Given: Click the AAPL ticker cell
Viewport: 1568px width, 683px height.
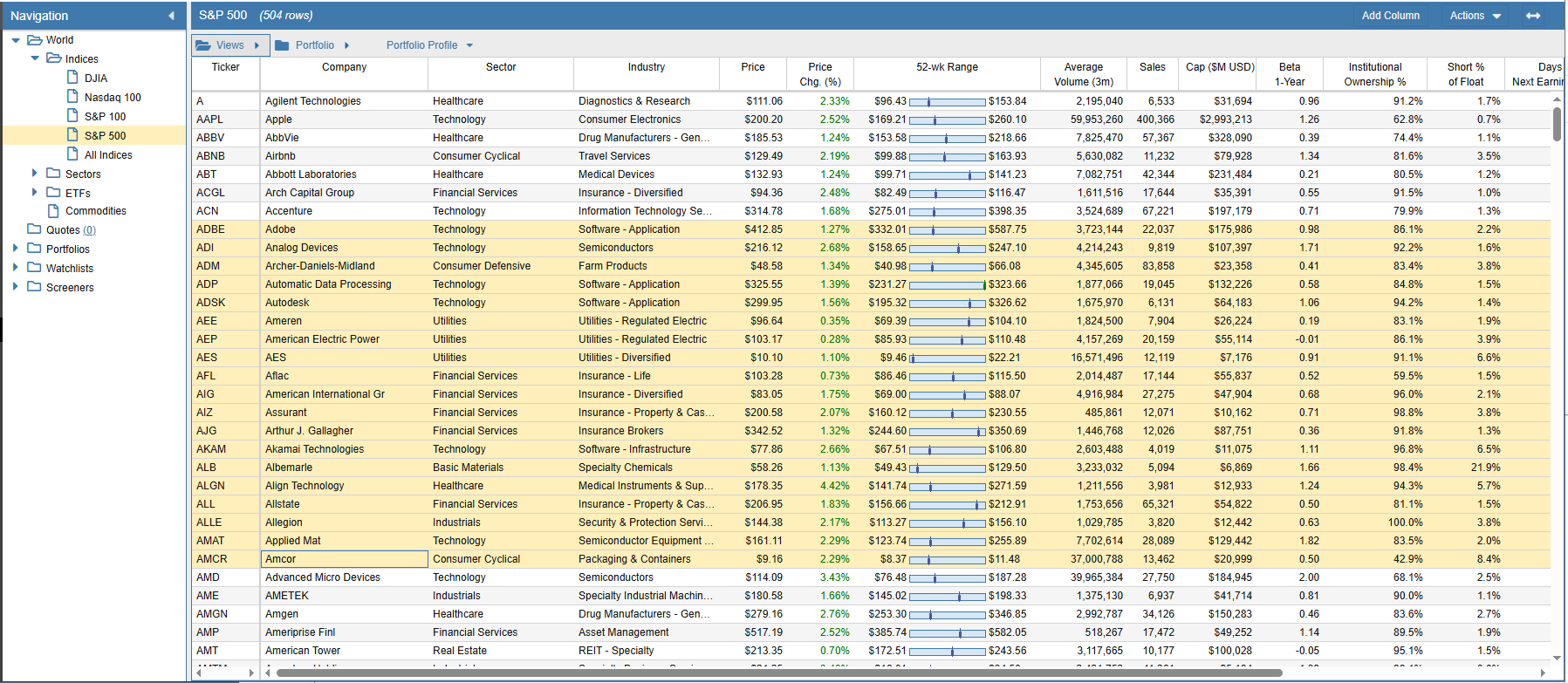Looking at the screenshot, I should (x=226, y=120).
